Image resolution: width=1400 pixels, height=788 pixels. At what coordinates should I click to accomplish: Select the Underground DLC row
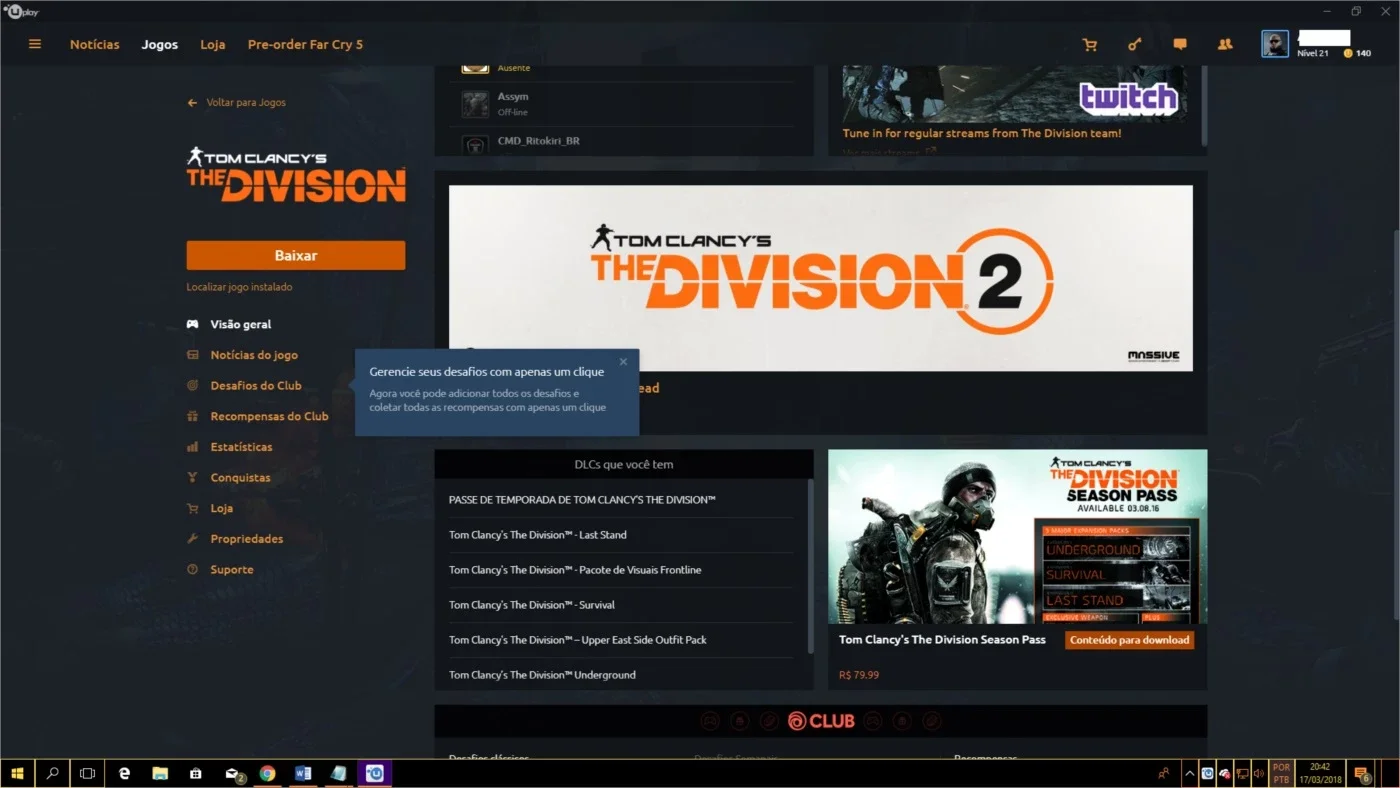[620, 675]
